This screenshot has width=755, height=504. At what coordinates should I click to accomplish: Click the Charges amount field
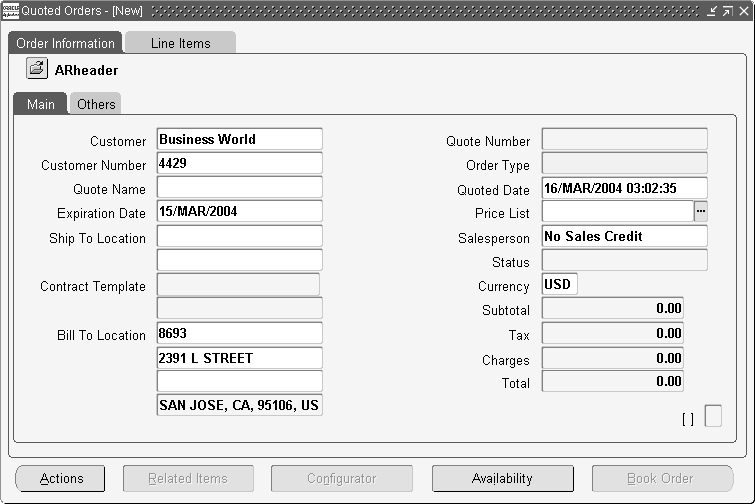pyautogui.click(x=612, y=358)
